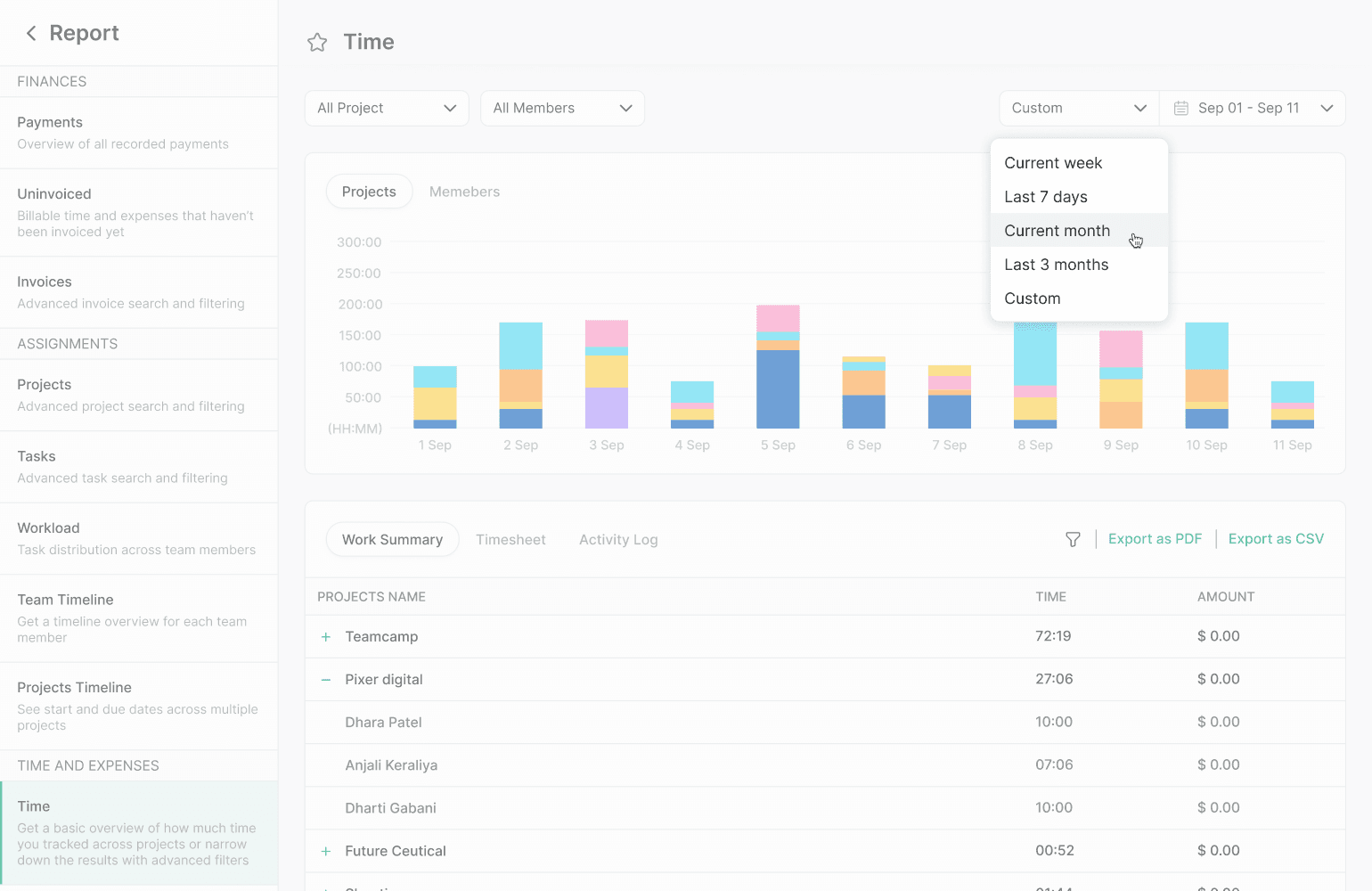Image resolution: width=1372 pixels, height=891 pixels.
Task: Click the dark blue segment of 5 Sep bar
Action: pyautogui.click(x=778, y=389)
